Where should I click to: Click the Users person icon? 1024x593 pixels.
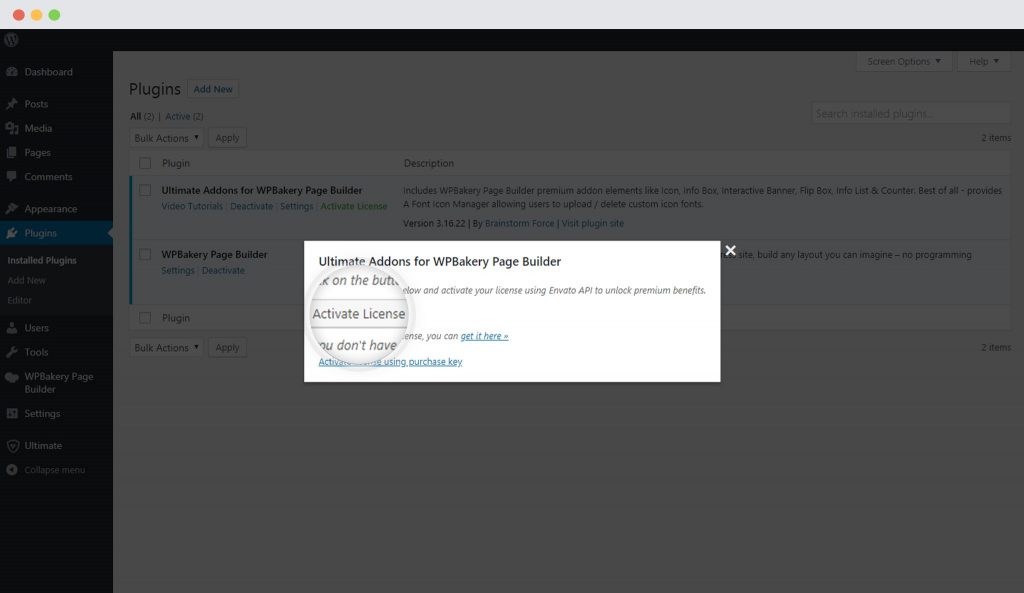click(12, 328)
